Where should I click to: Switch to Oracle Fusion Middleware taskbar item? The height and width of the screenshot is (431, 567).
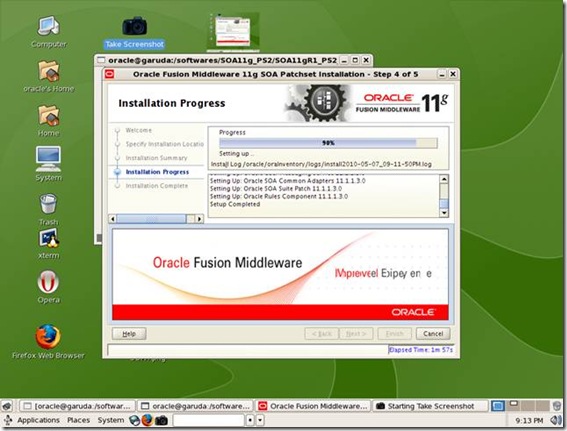[x=314, y=406]
